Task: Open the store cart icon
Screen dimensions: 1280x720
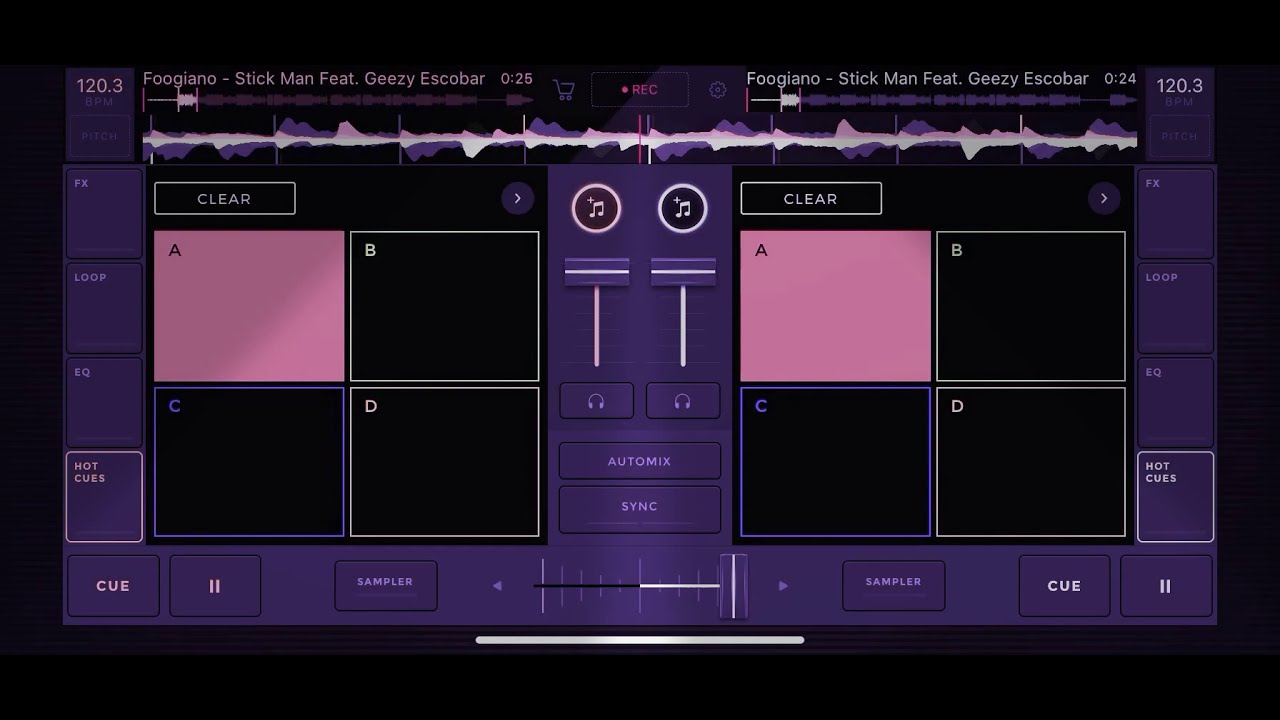Action: [x=564, y=90]
